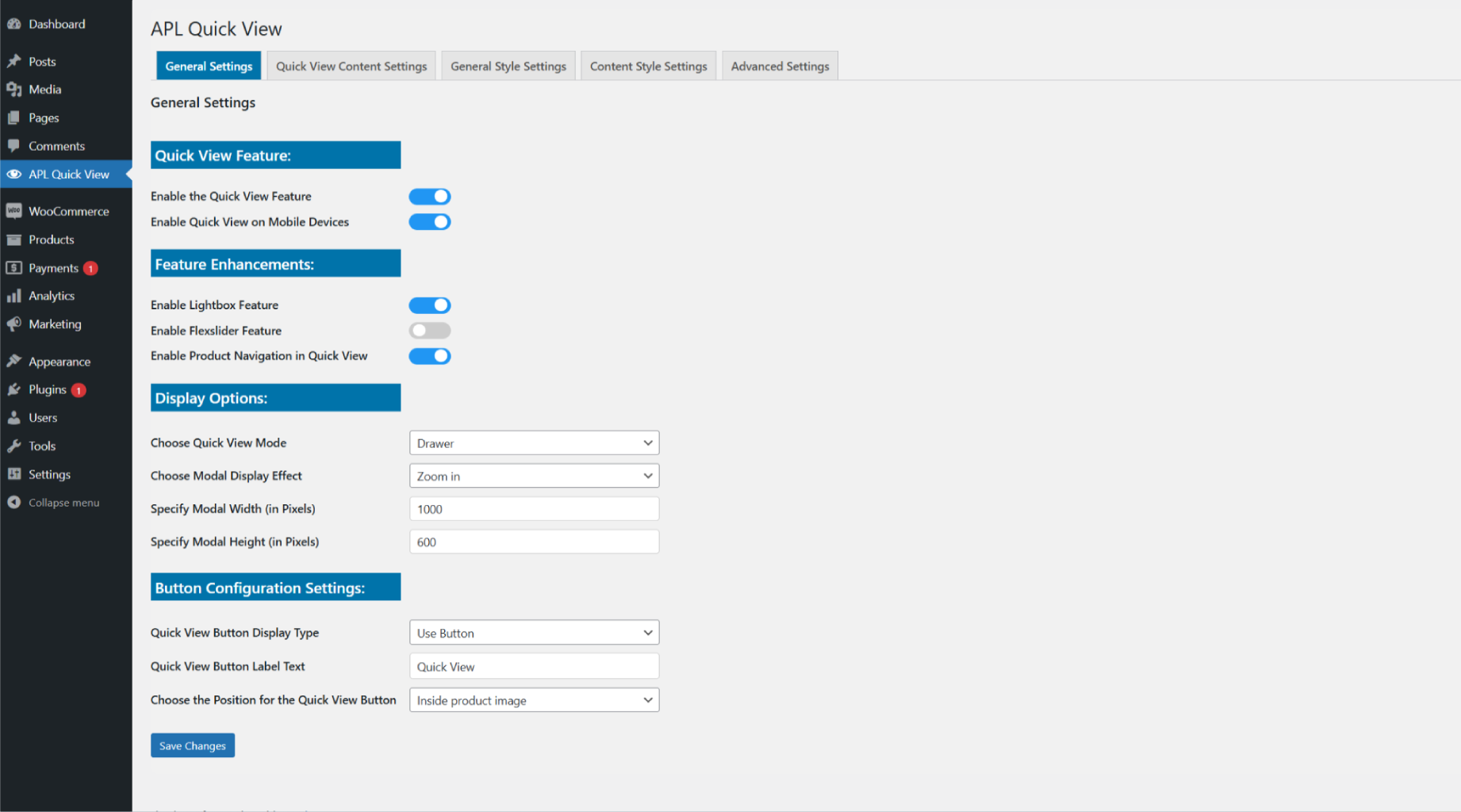Click the Modal Width input field
Image resolution: width=1461 pixels, height=812 pixels.
(x=534, y=509)
